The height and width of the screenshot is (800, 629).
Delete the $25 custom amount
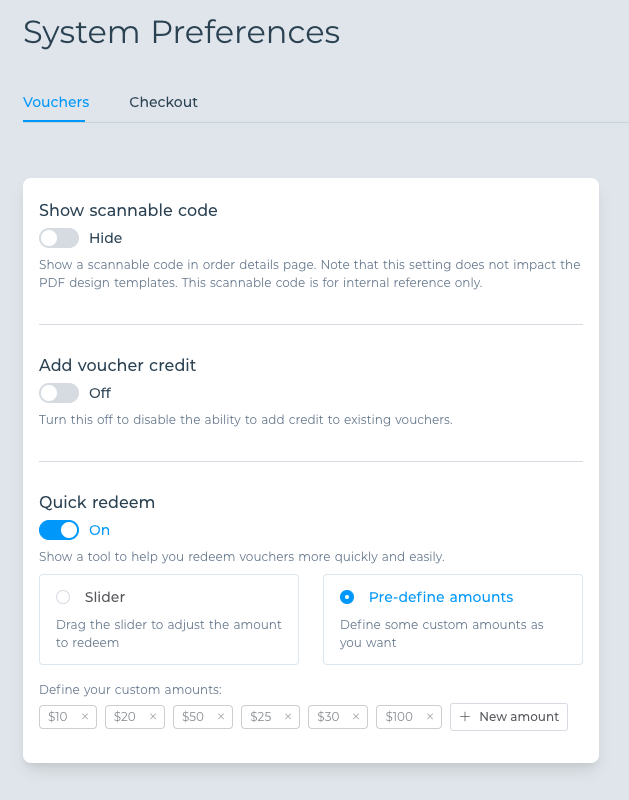pyautogui.click(x=288, y=717)
